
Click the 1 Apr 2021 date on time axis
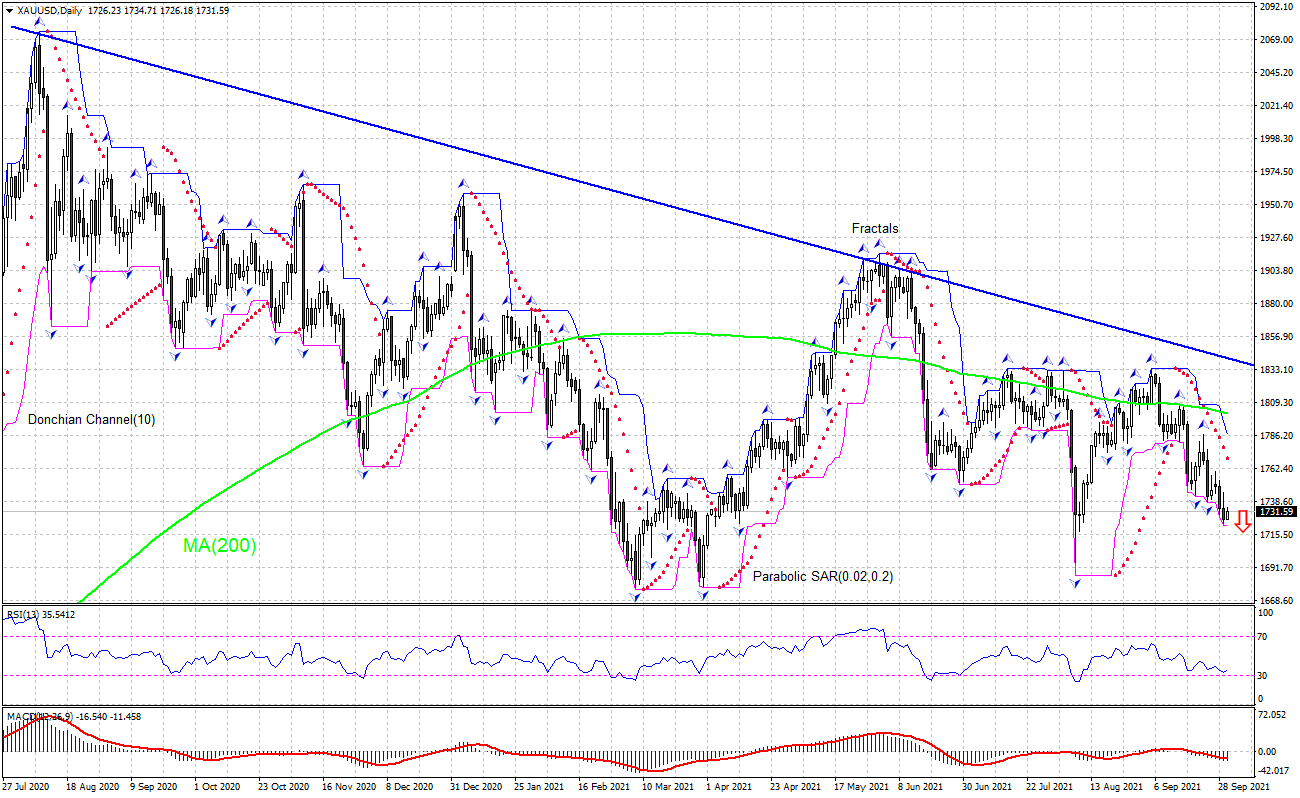tap(725, 787)
